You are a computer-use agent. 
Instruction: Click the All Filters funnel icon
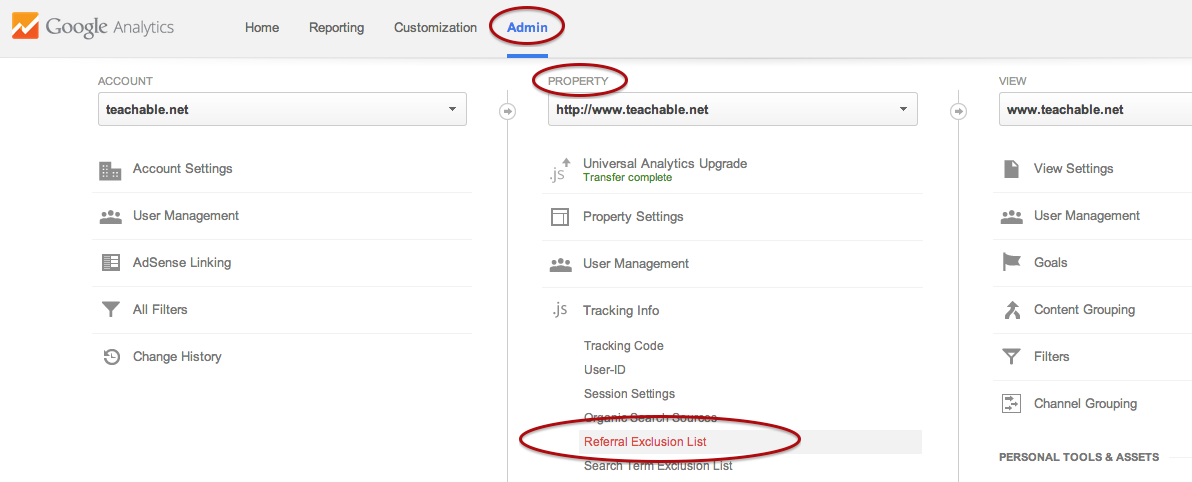pos(111,310)
